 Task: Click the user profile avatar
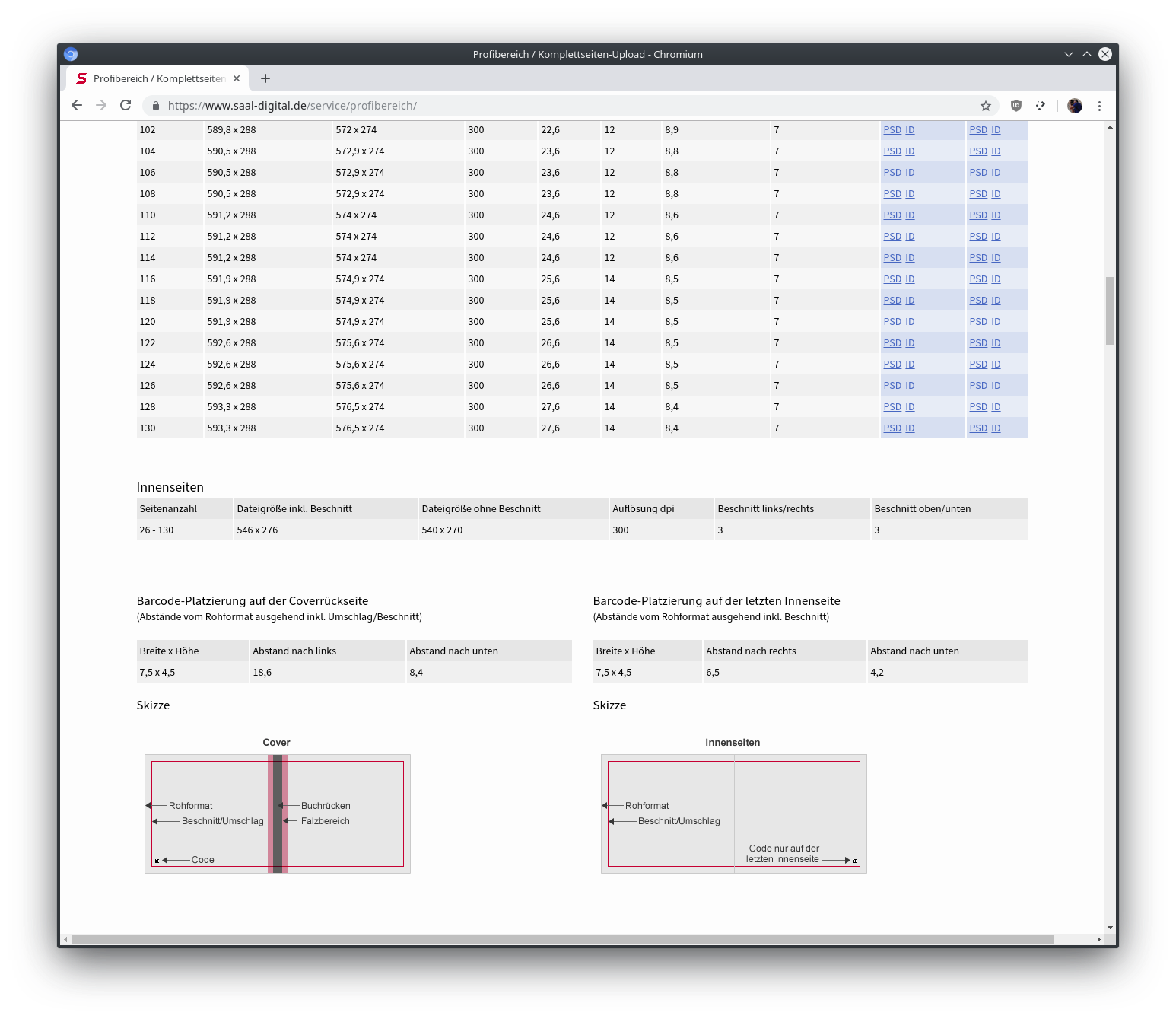click(x=1074, y=106)
